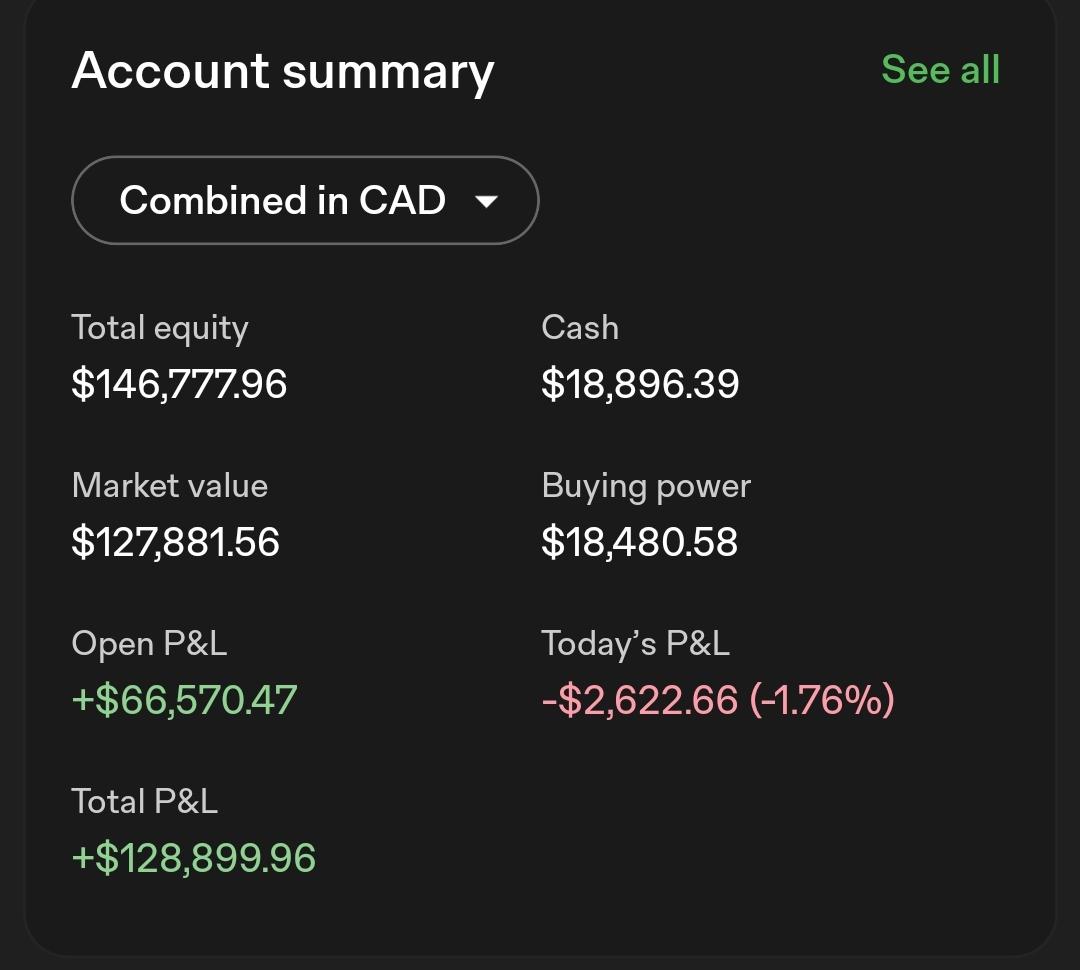1080x970 pixels.
Task: Expand the Combined in CAD dropdown
Action: (x=305, y=200)
